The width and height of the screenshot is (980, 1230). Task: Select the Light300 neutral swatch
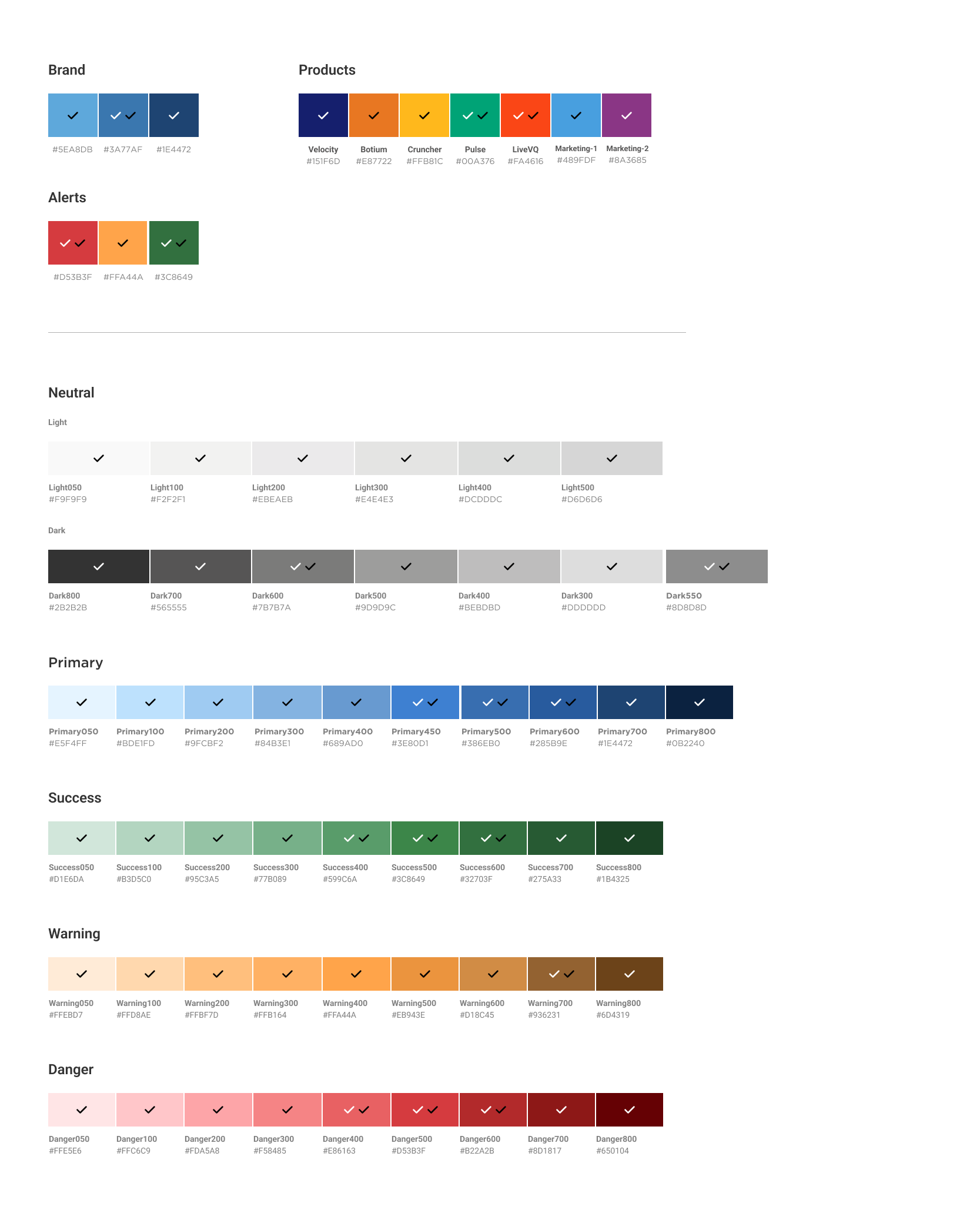coord(406,458)
